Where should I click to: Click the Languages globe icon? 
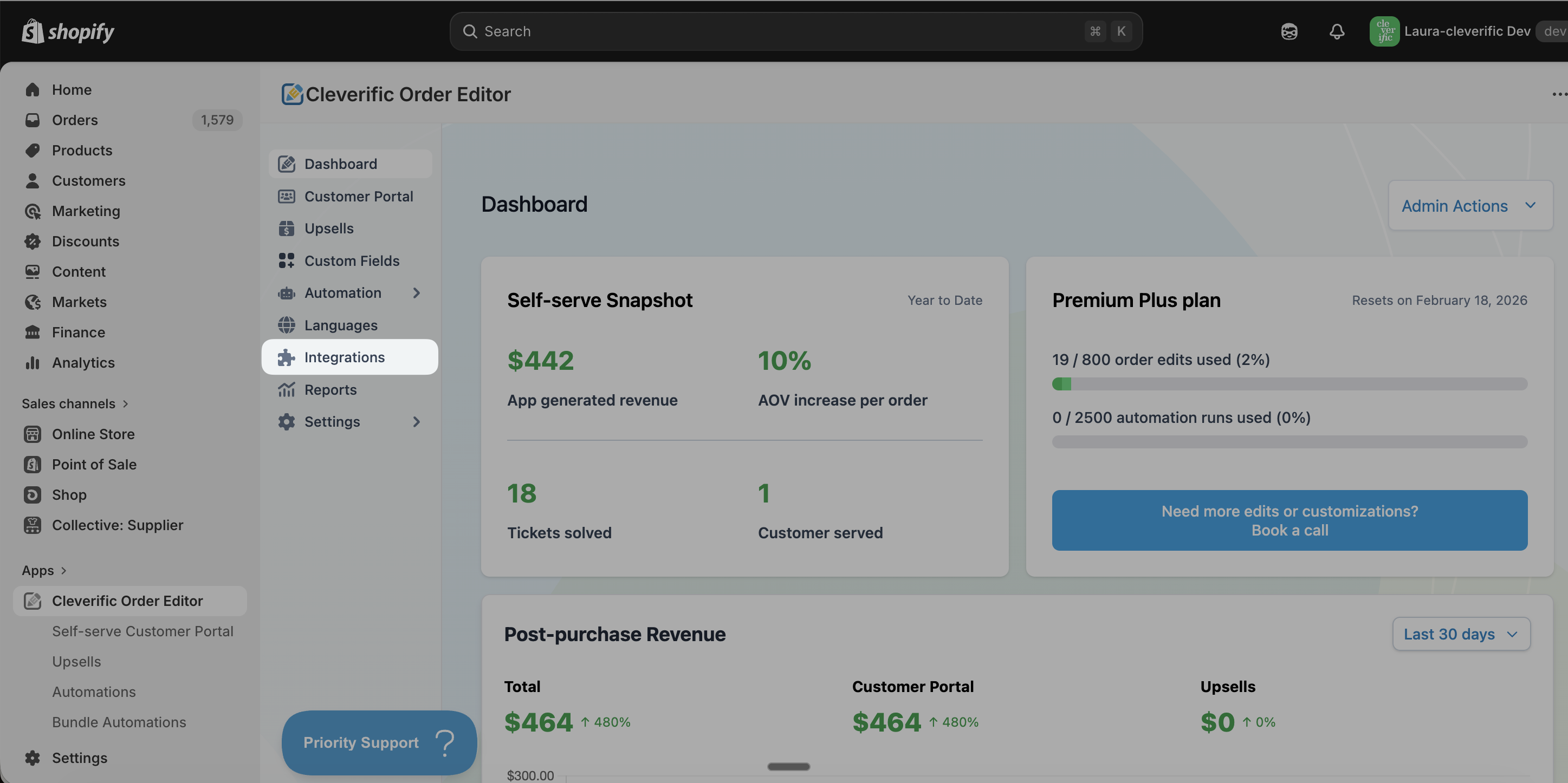tap(286, 325)
